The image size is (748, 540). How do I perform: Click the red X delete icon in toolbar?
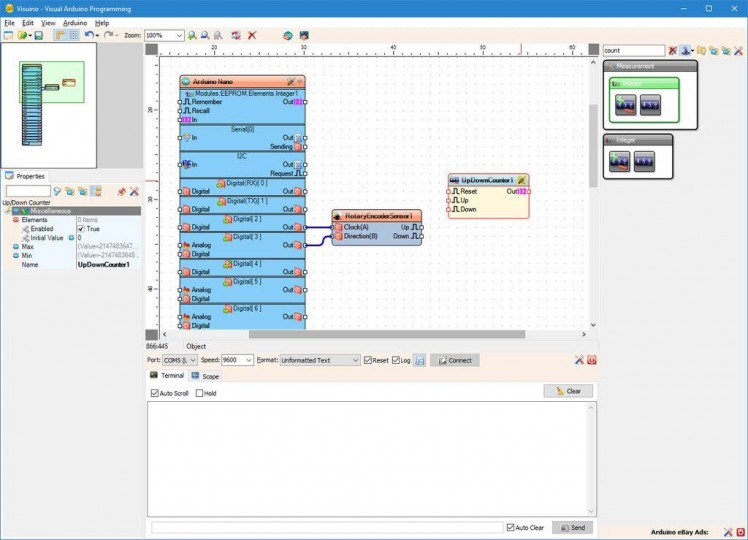(252, 35)
